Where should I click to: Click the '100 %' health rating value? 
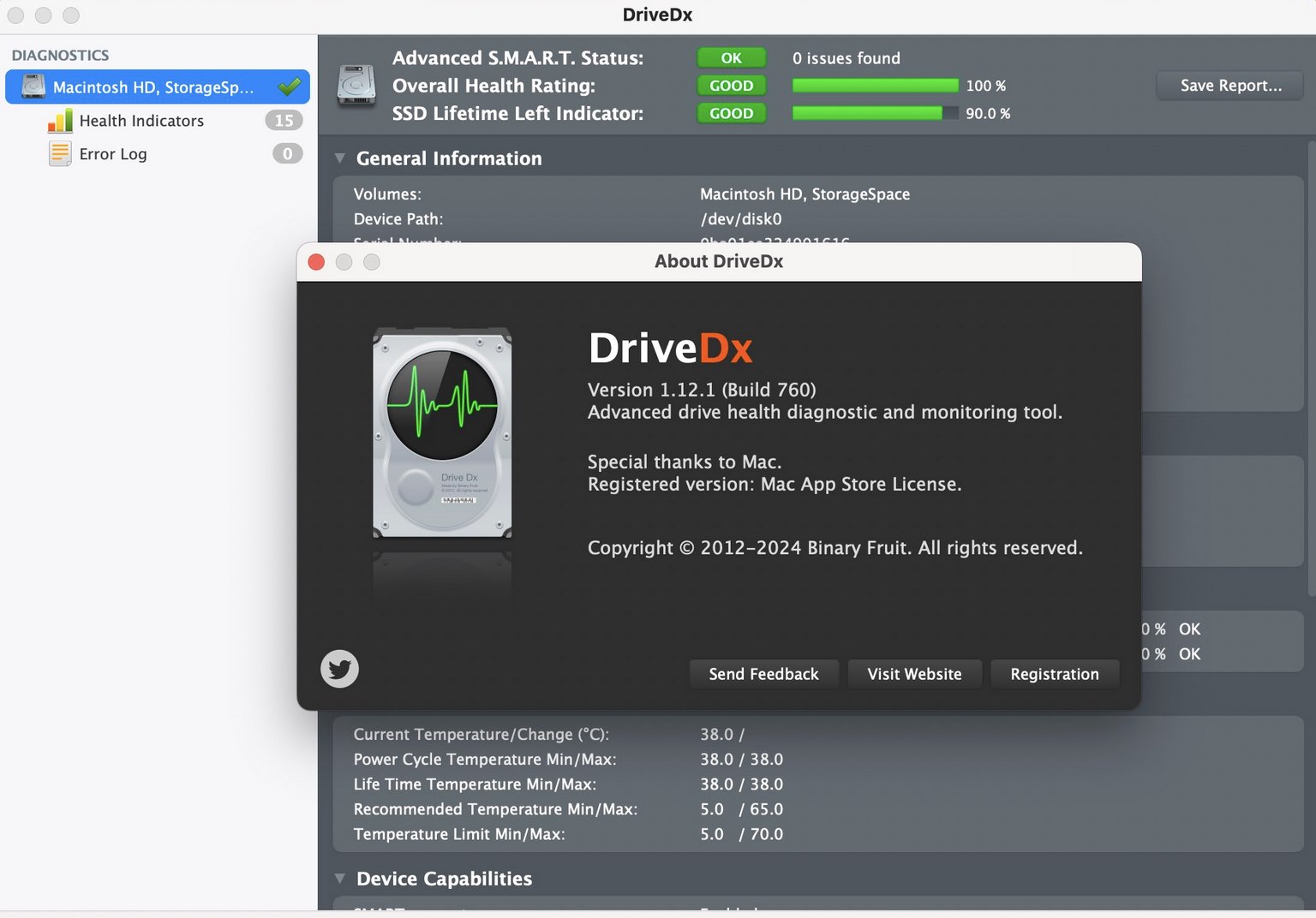(x=986, y=86)
